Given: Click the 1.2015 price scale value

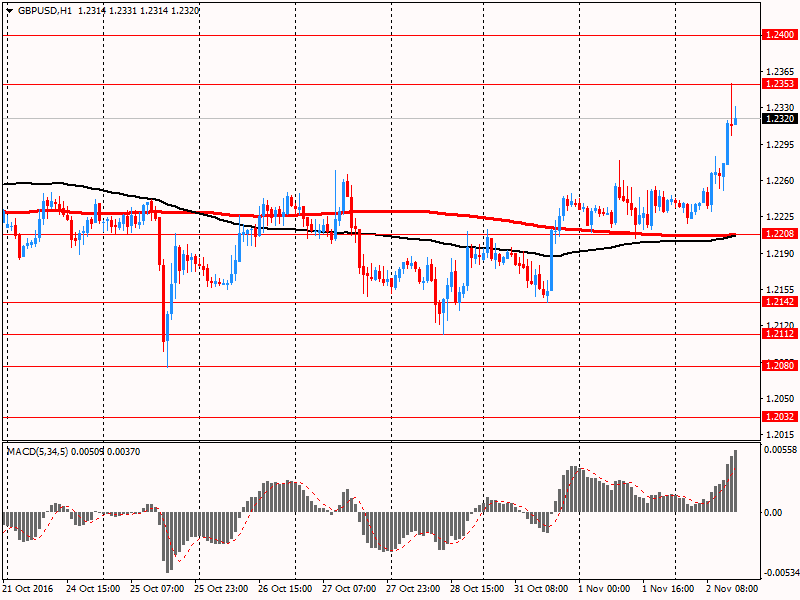Looking at the screenshot, I should tap(780, 435).
